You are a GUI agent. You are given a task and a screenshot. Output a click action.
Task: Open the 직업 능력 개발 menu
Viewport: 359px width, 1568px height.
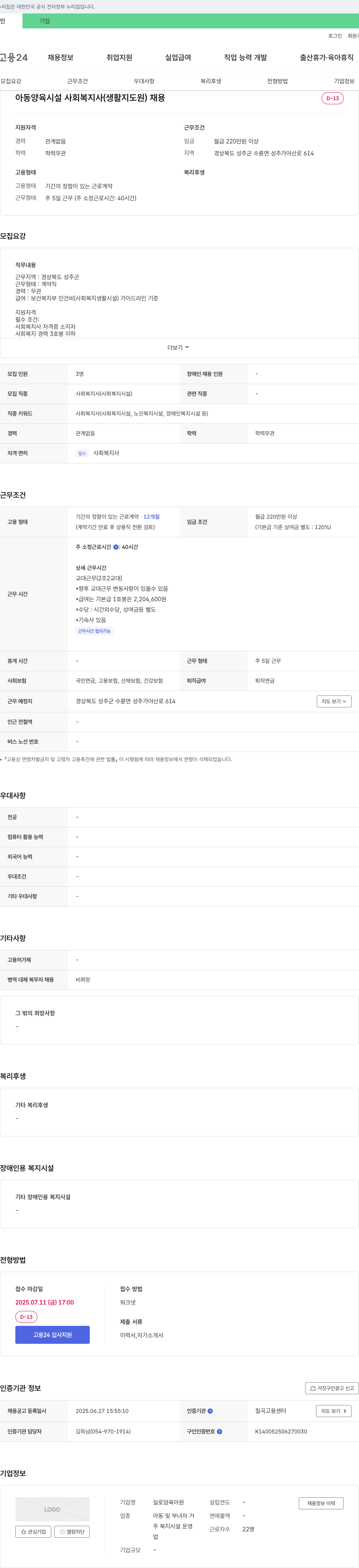tap(246, 57)
